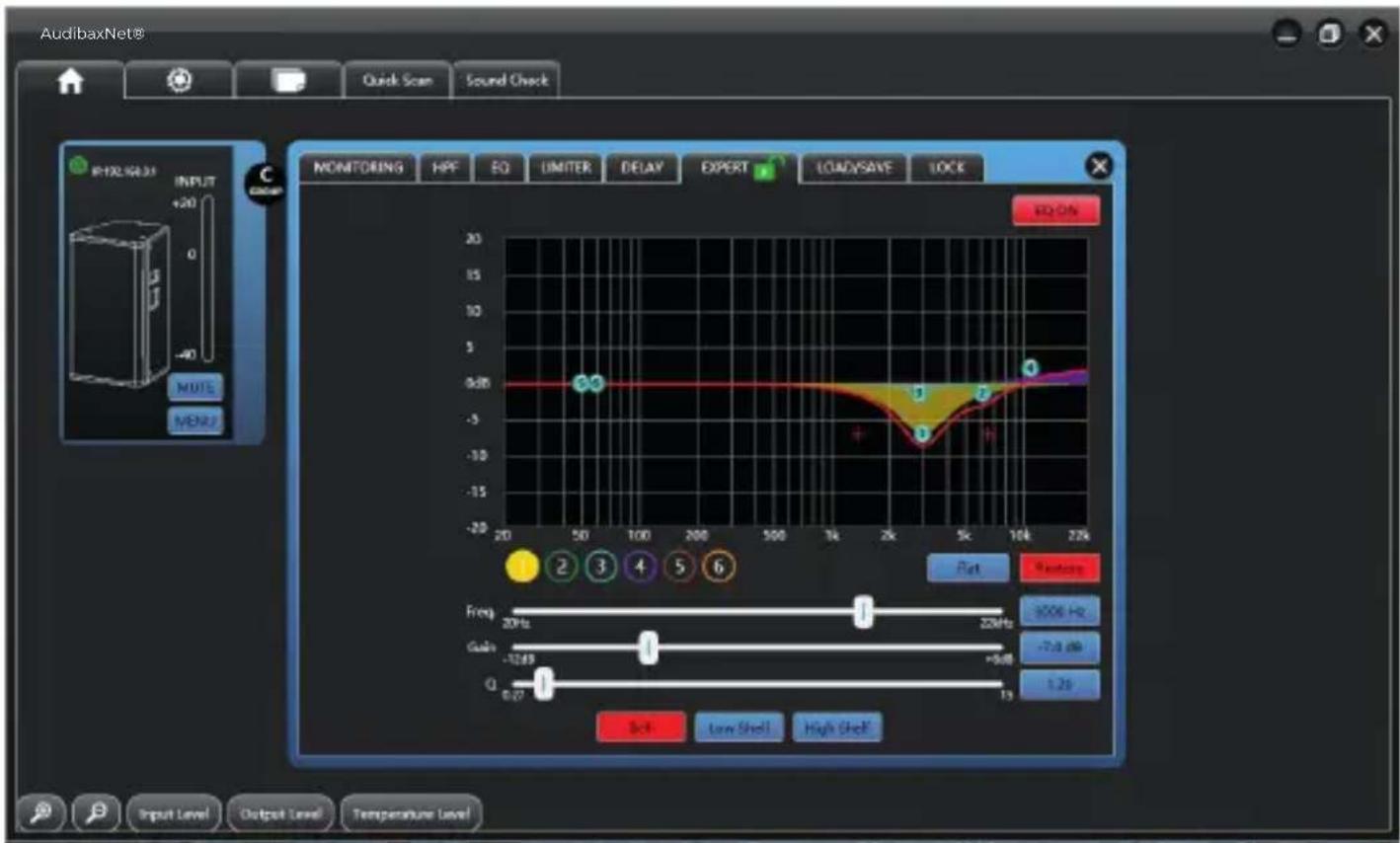Click the Input Level button
Image resolution: width=1400 pixels, height=843 pixels.
(174, 813)
